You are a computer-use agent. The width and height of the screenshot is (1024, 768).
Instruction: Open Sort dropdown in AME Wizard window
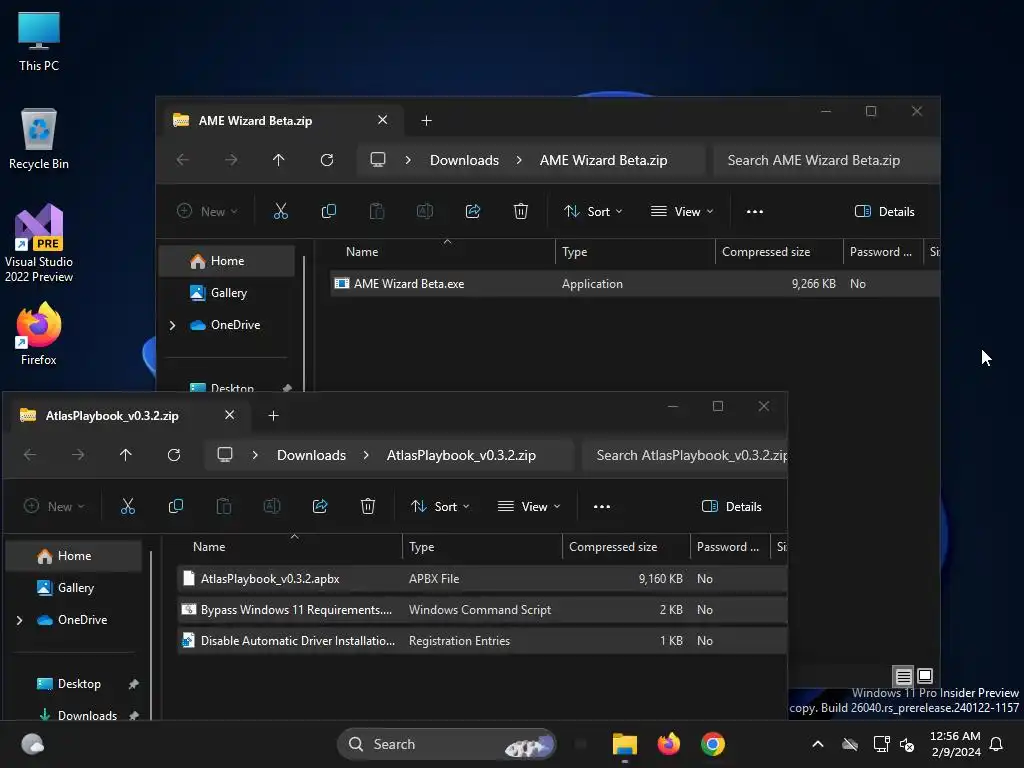pyautogui.click(x=593, y=212)
